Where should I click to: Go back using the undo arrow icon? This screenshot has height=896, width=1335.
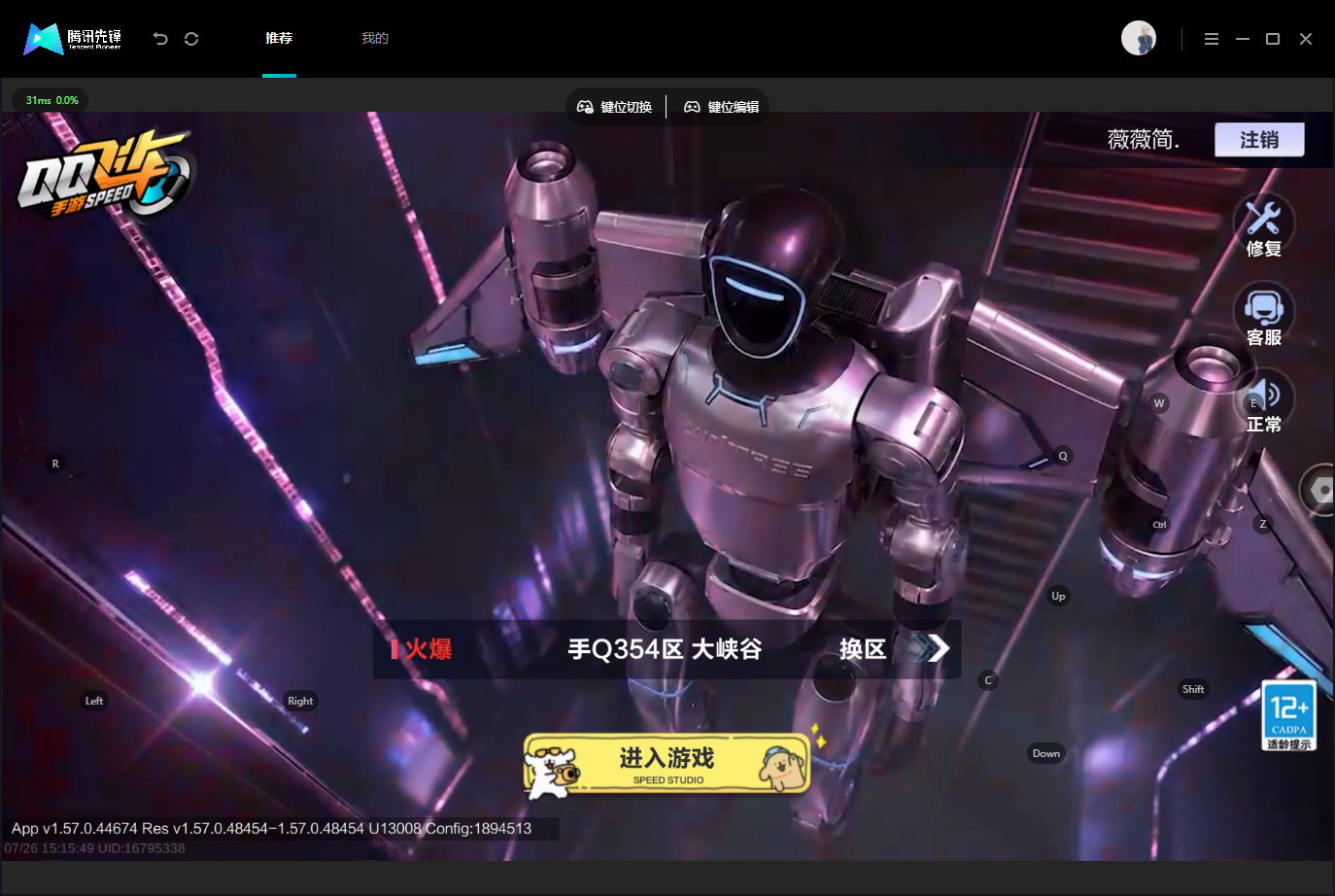tap(160, 39)
